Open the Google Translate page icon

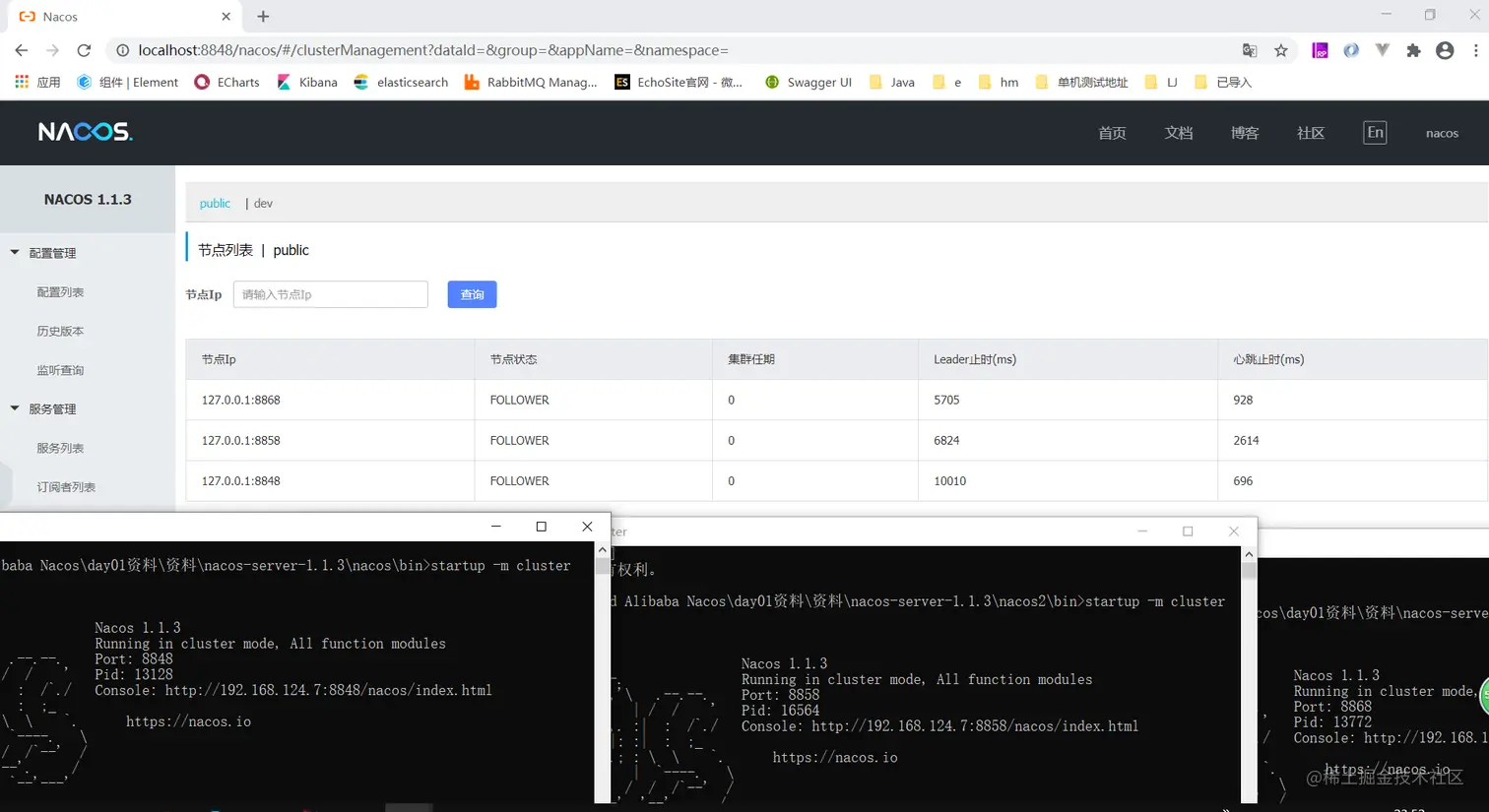point(1250,50)
